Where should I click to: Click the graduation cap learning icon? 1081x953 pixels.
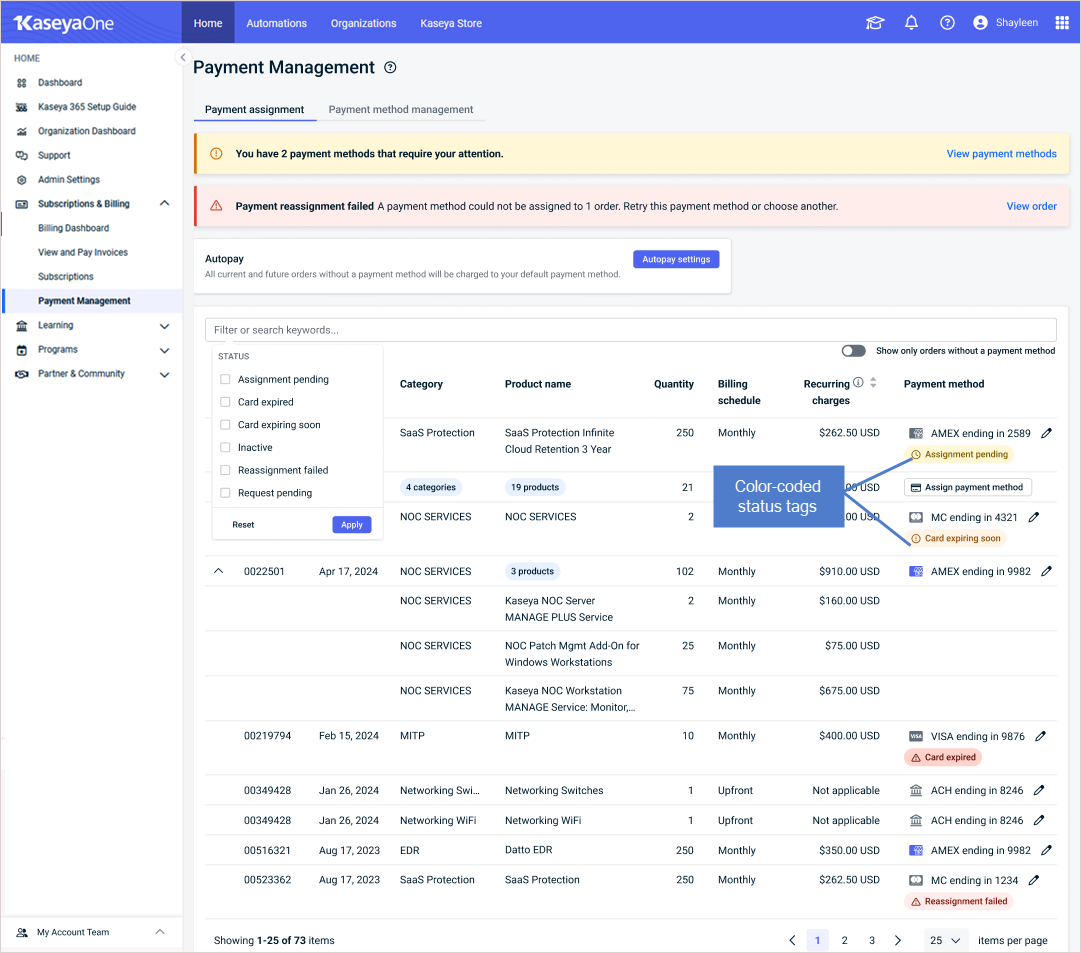point(875,23)
